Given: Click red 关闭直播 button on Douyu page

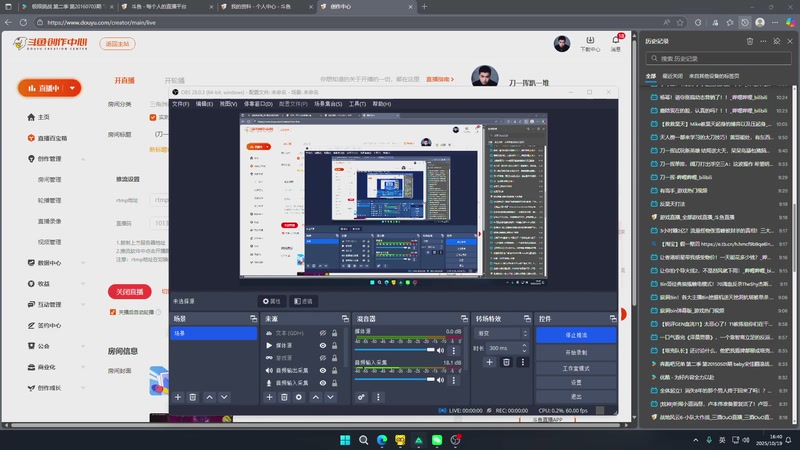Looking at the screenshot, I should pos(130,292).
